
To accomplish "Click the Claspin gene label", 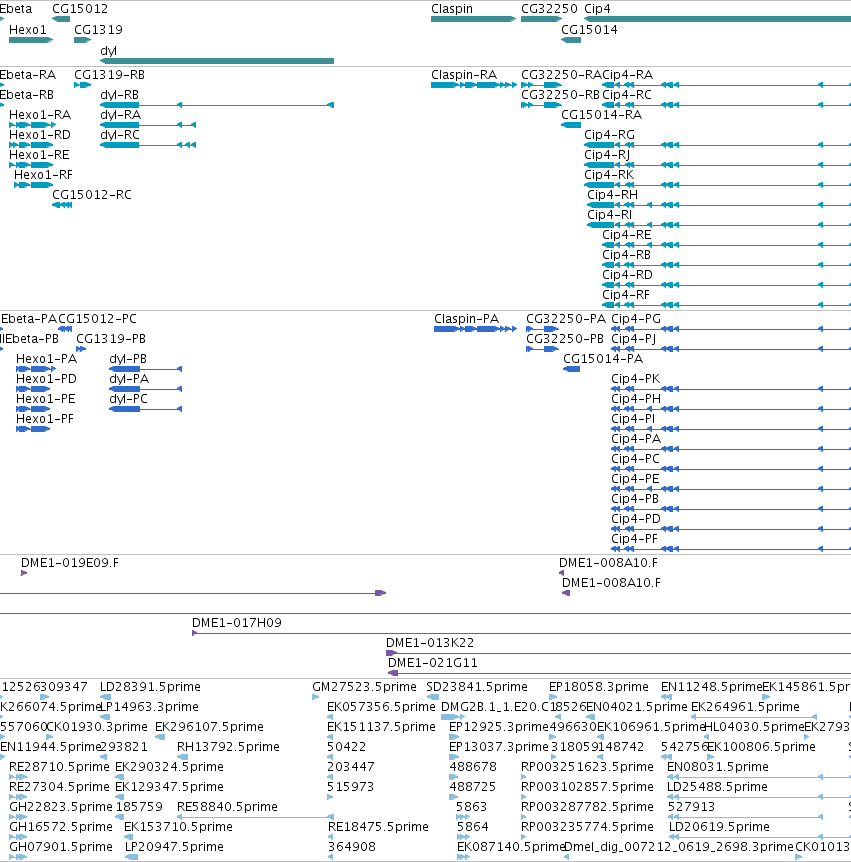I will (452, 9).
